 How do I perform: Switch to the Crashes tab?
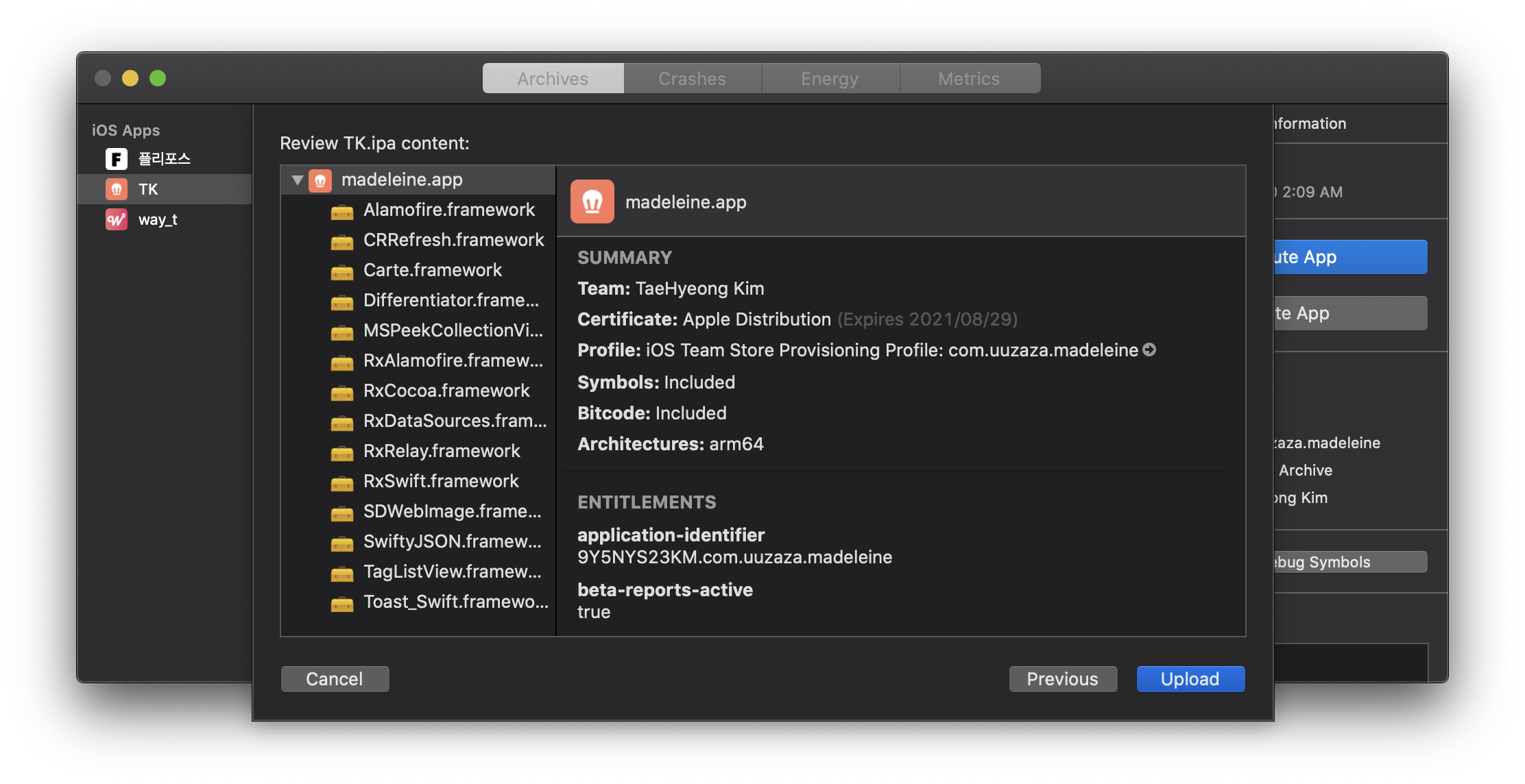tap(692, 79)
